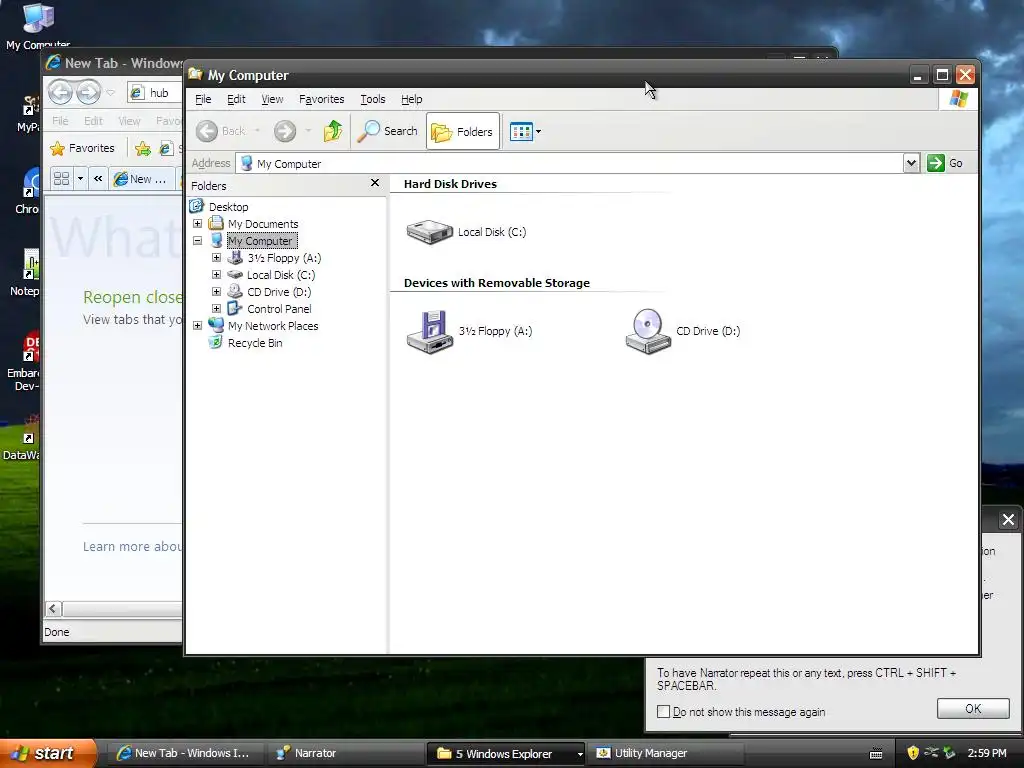1024x768 pixels.
Task: Close the dialog behind My Computer
Action: 1008,520
